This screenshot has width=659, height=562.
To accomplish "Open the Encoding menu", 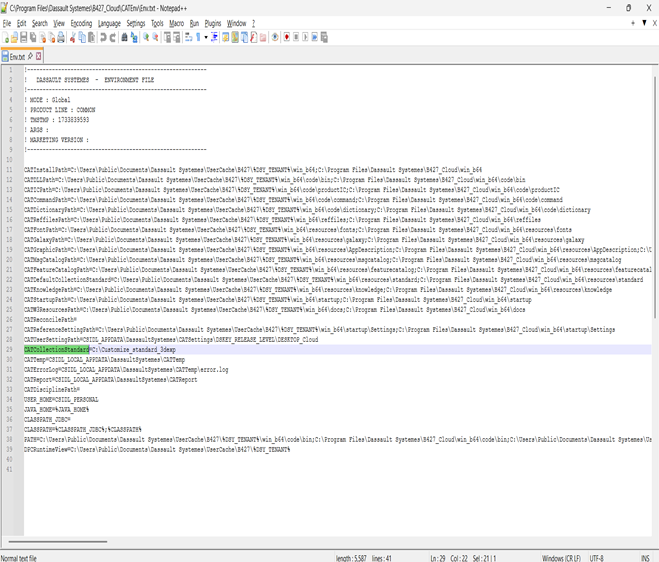I will (x=81, y=23).
